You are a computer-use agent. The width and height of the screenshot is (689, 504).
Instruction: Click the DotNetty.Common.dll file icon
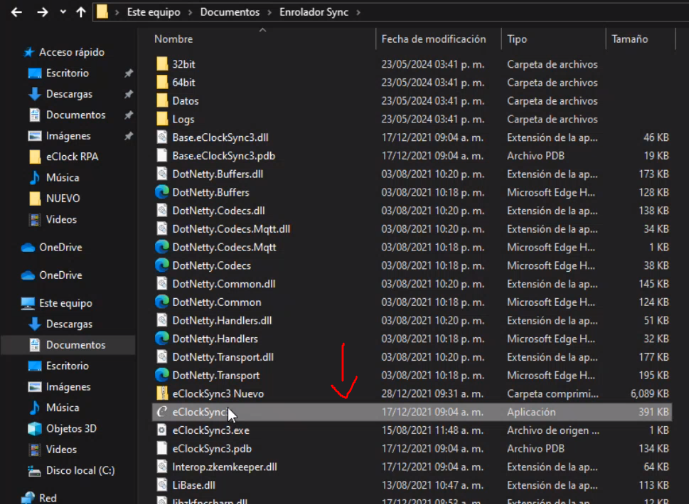[162, 284]
